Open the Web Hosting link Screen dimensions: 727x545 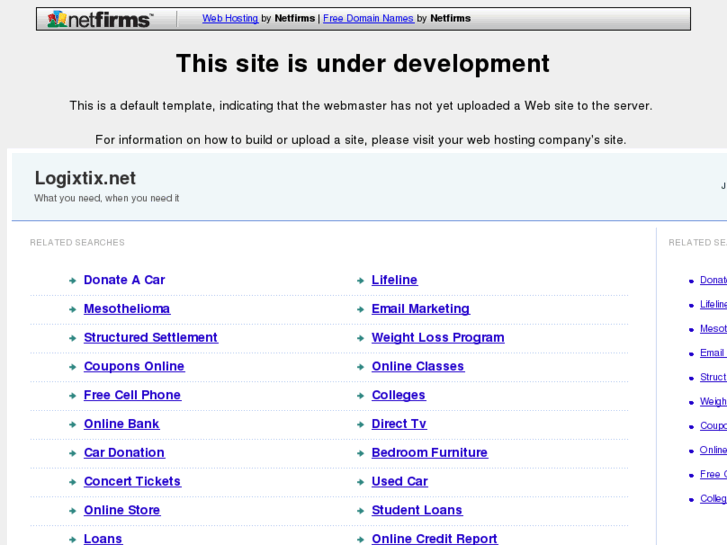[x=230, y=18]
